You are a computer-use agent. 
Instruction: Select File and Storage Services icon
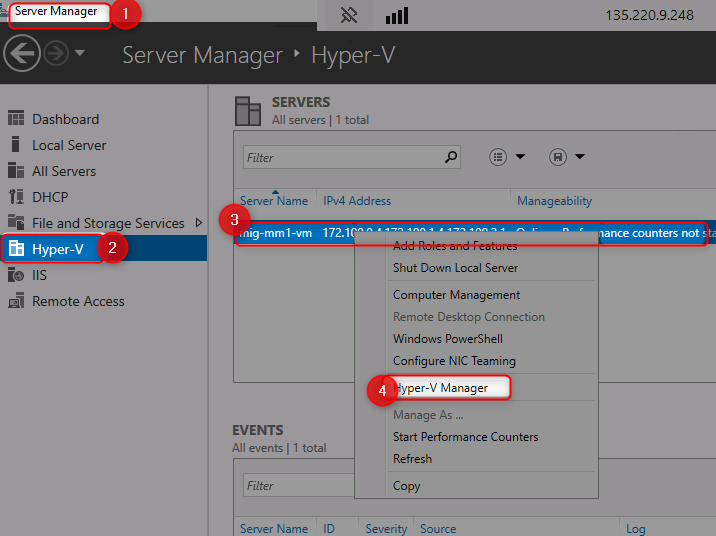16,222
